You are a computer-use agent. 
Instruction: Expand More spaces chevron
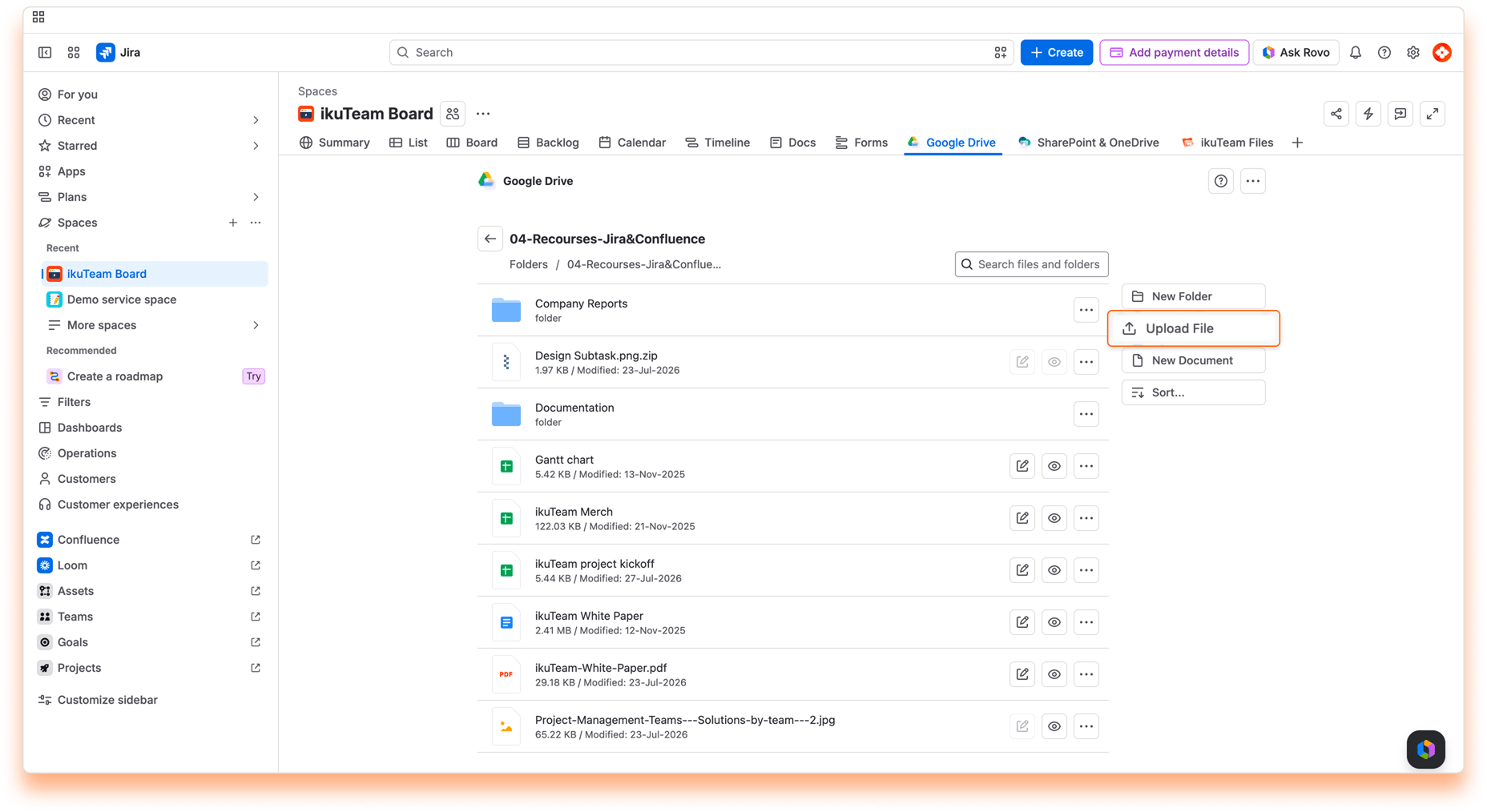256,325
